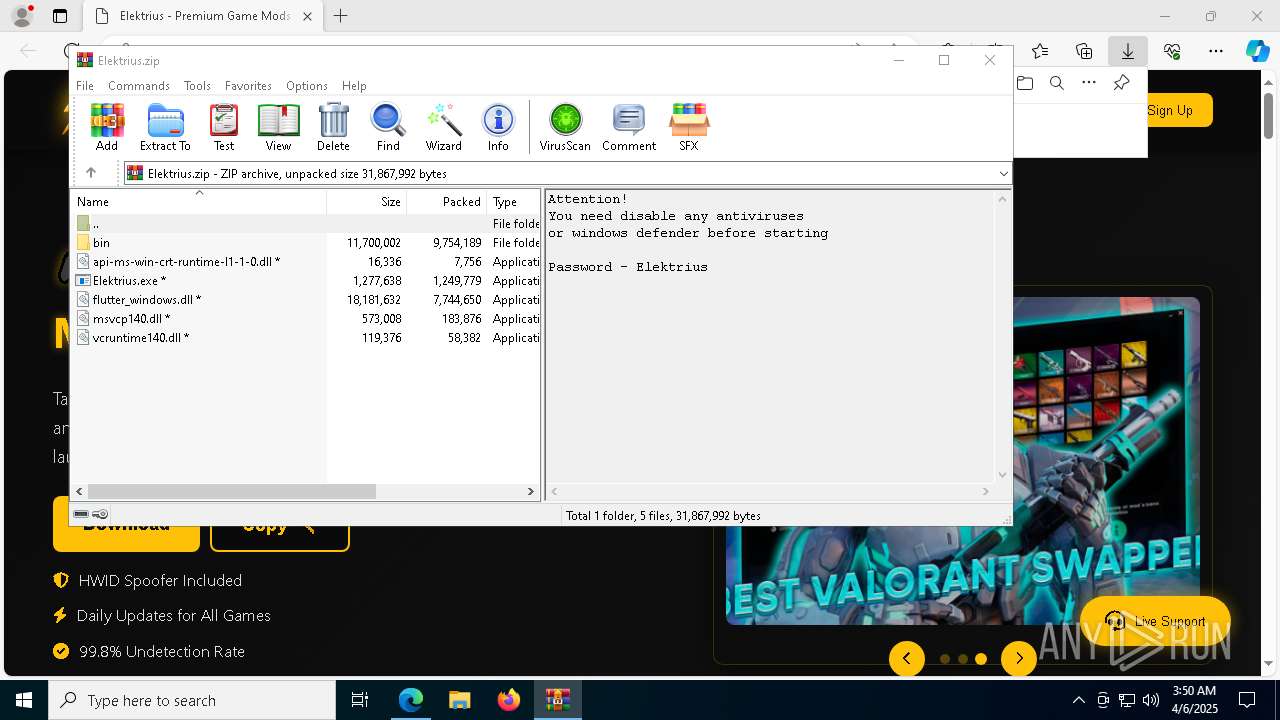Open the File menu
This screenshot has height=720, width=1280.
[x=85, y=86]
